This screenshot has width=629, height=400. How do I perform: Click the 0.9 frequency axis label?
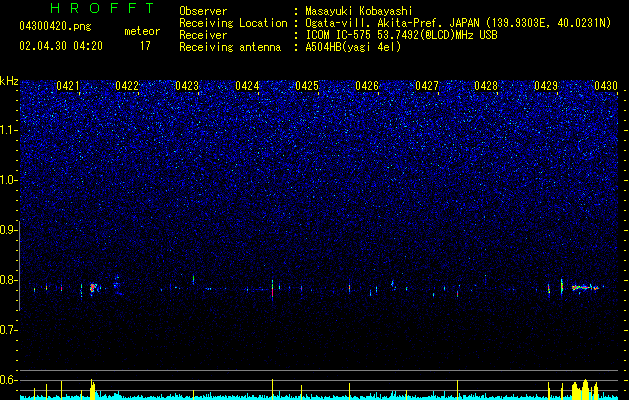coord(9,230)
